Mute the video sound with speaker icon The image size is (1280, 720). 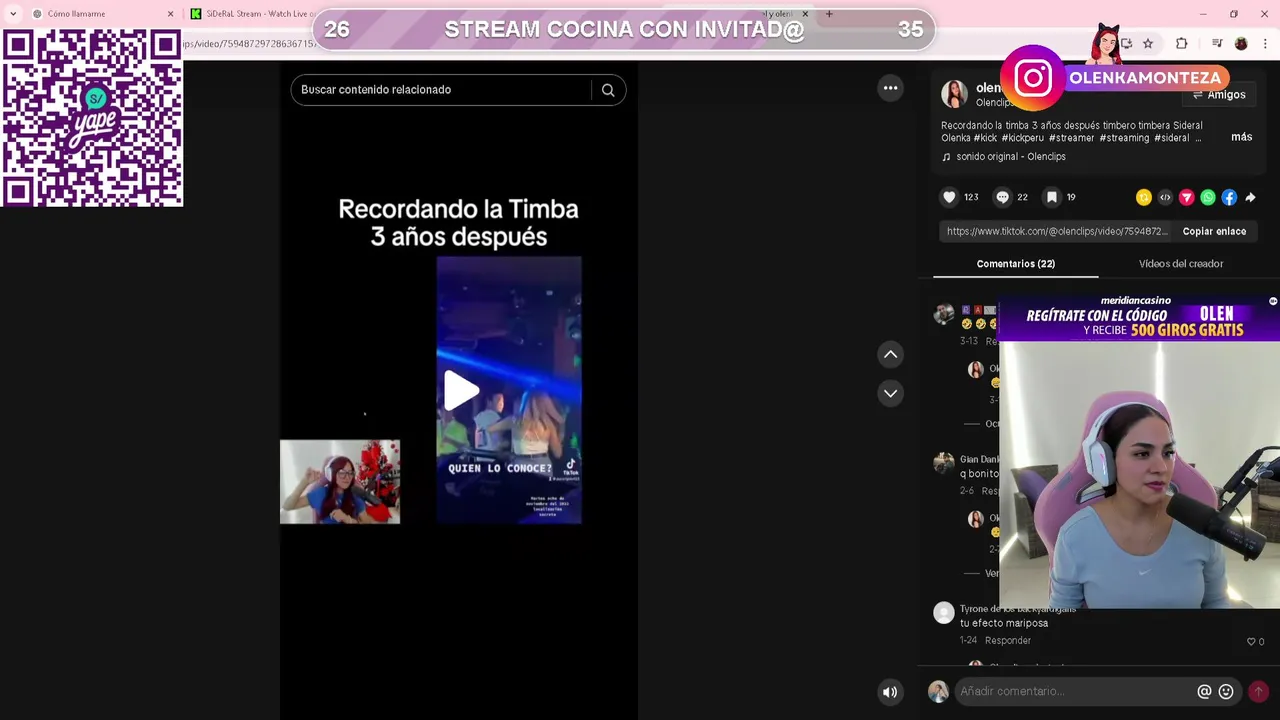coord(890,692)
